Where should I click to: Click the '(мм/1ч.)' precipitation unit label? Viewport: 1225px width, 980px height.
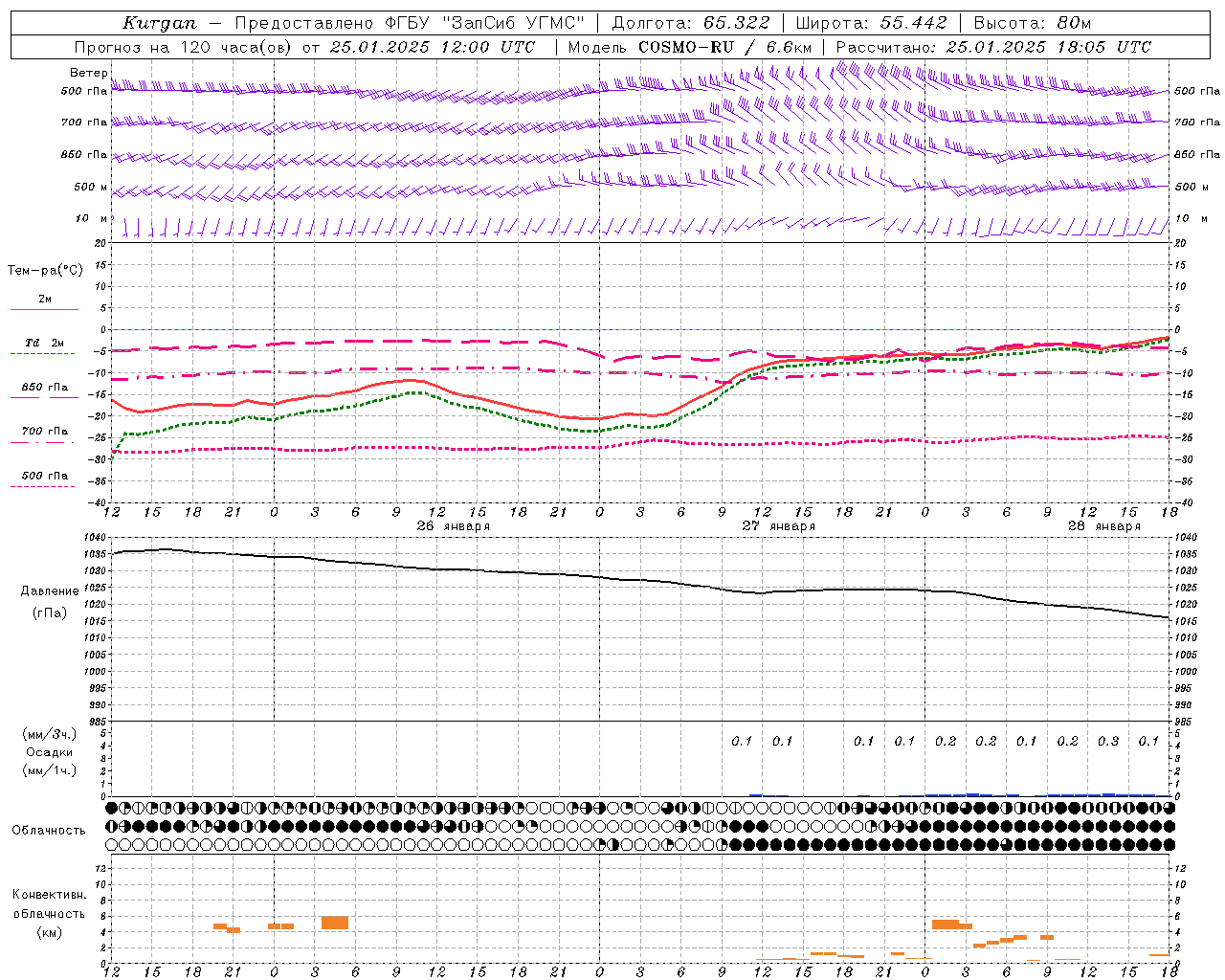pos(49,770)
